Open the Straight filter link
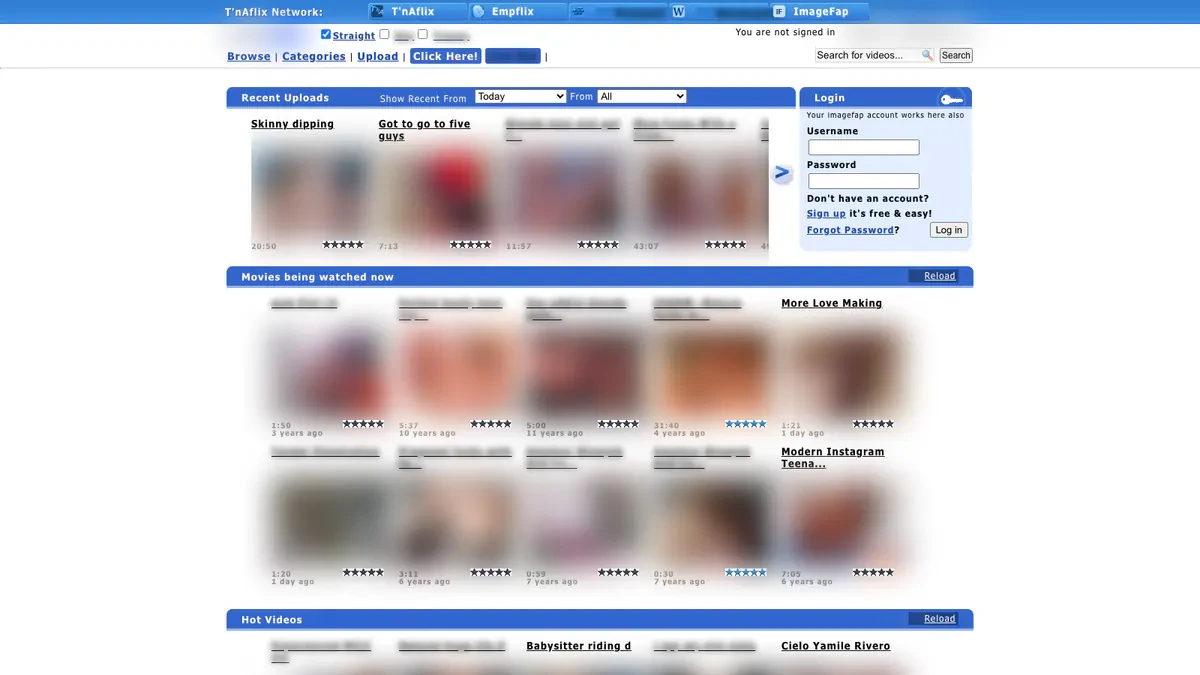Image resolution: width=1200 pixels, height=675 pixels. [x=354, y=36]
